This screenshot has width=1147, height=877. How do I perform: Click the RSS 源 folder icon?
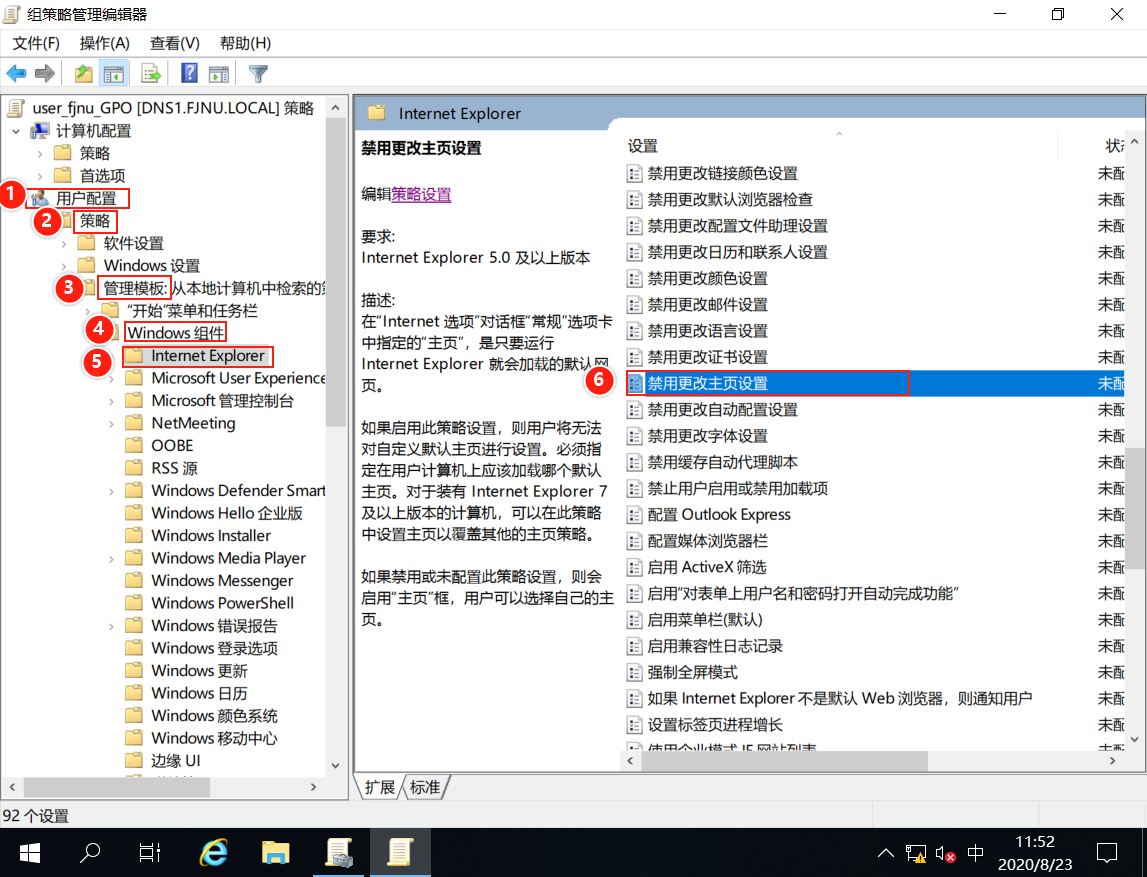pyautogui.click(x=134, y=468)
